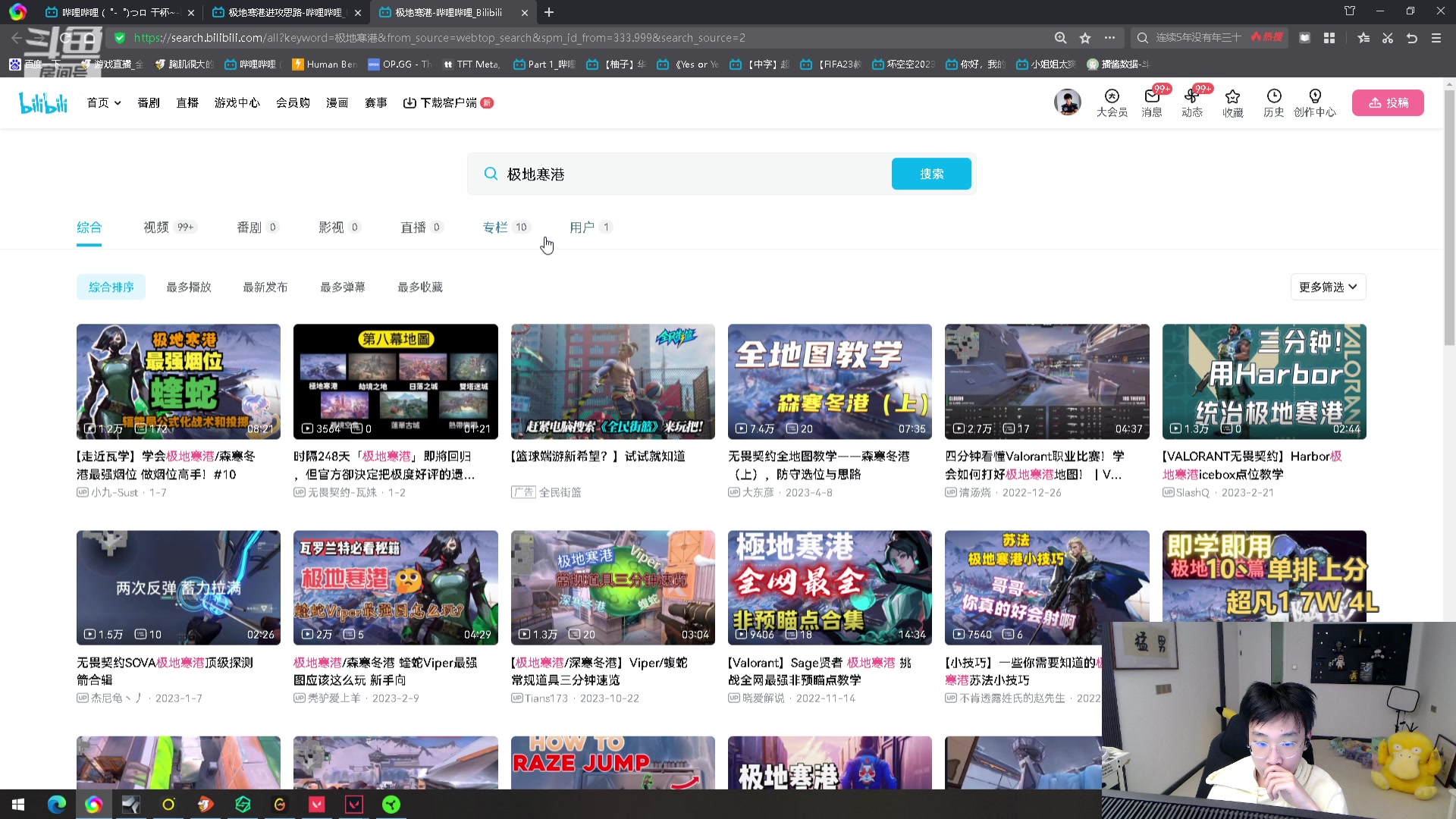
Task: Sort results by 最多弹幕
Action: pyautogui.click(x=342, y=287)
